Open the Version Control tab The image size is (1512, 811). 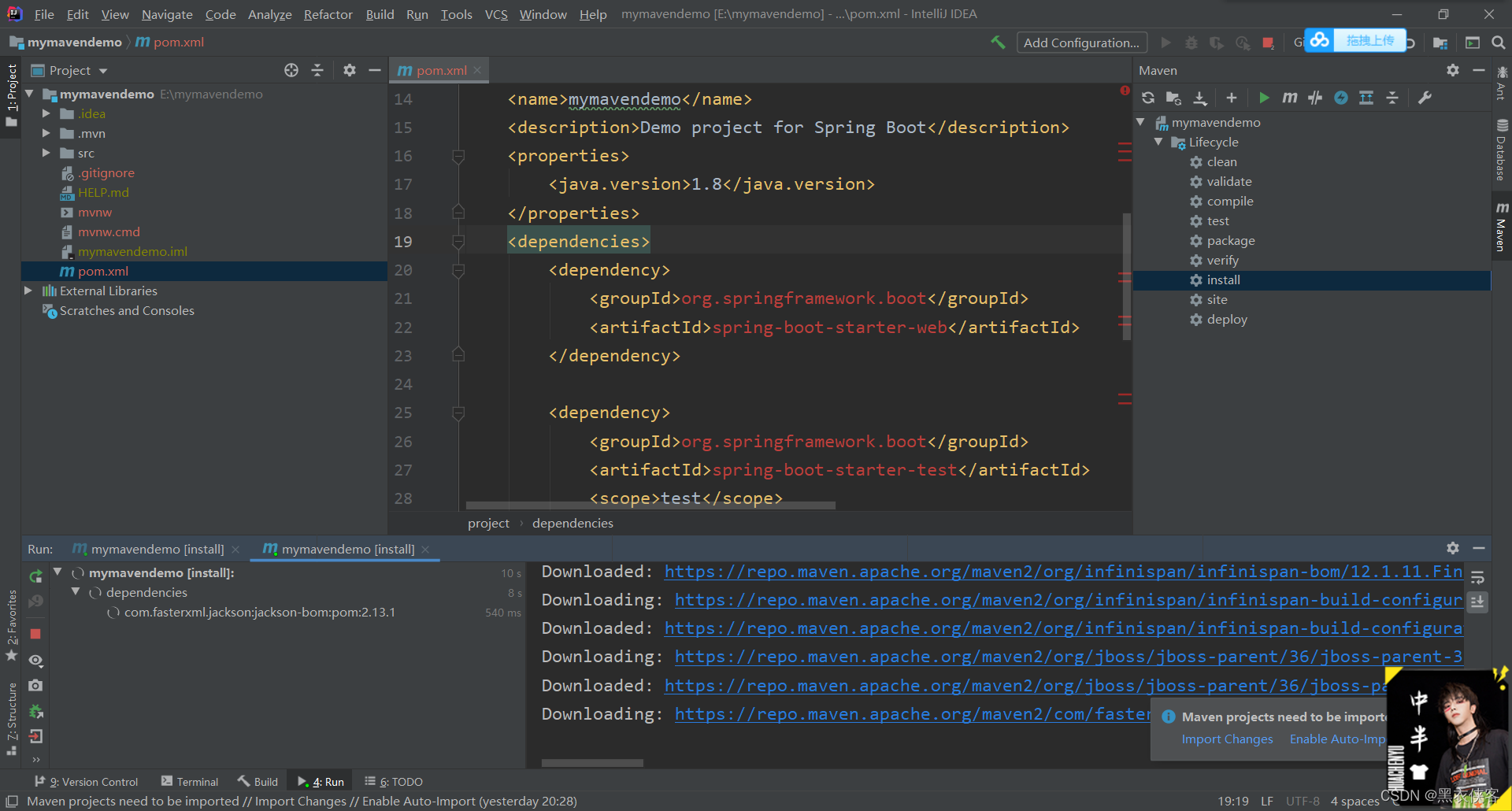[87, 781]
